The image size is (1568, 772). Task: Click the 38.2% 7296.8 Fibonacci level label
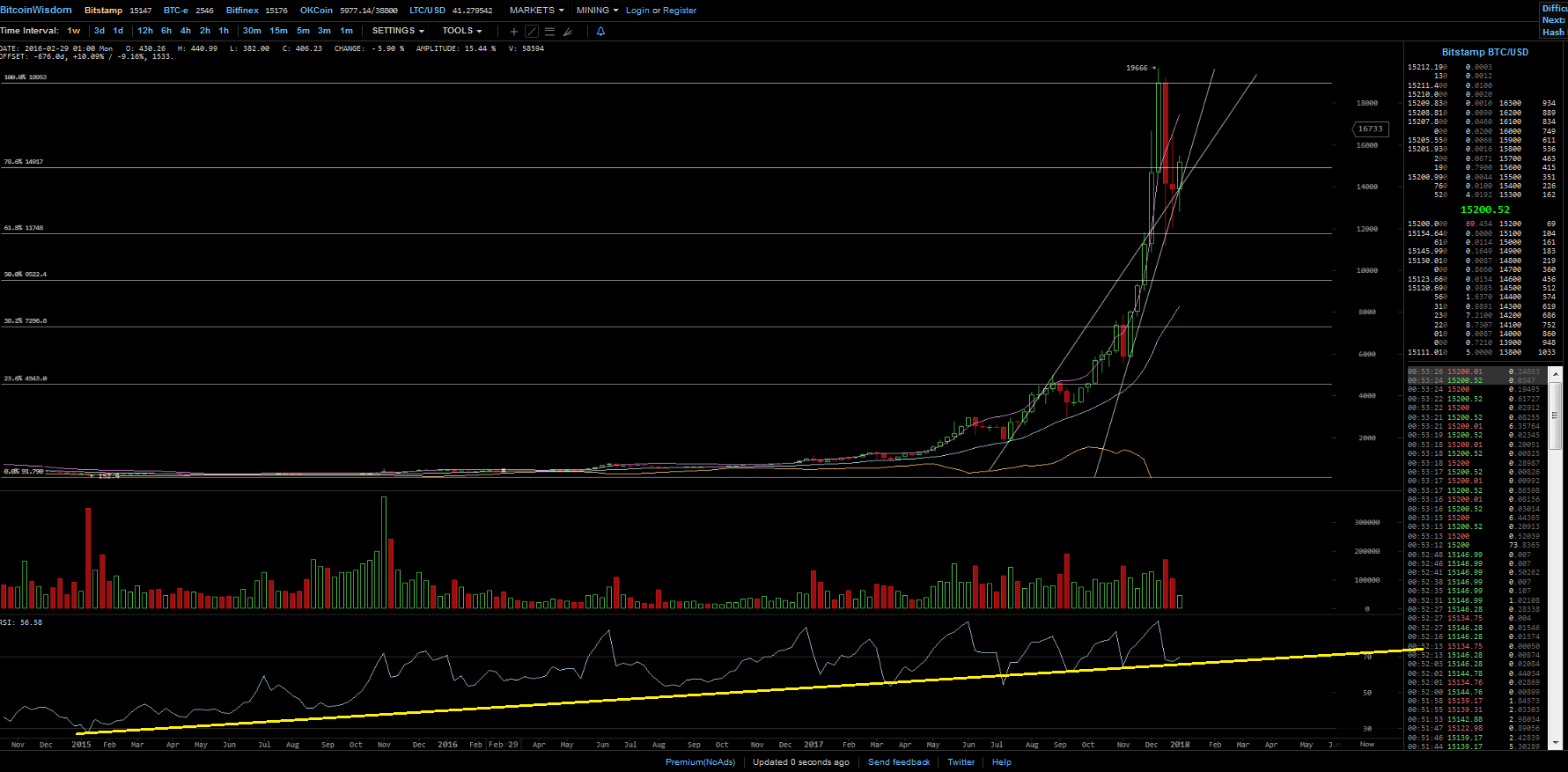point(26,321)
